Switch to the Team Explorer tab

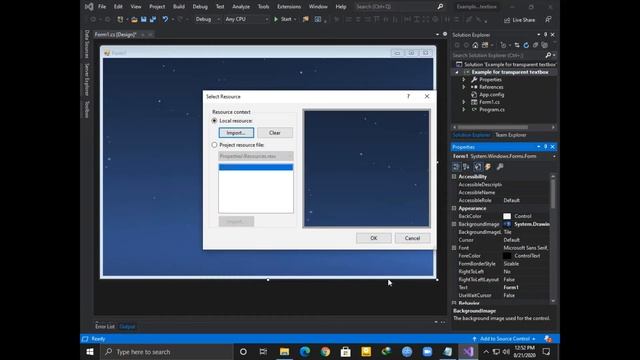(511, 135)
